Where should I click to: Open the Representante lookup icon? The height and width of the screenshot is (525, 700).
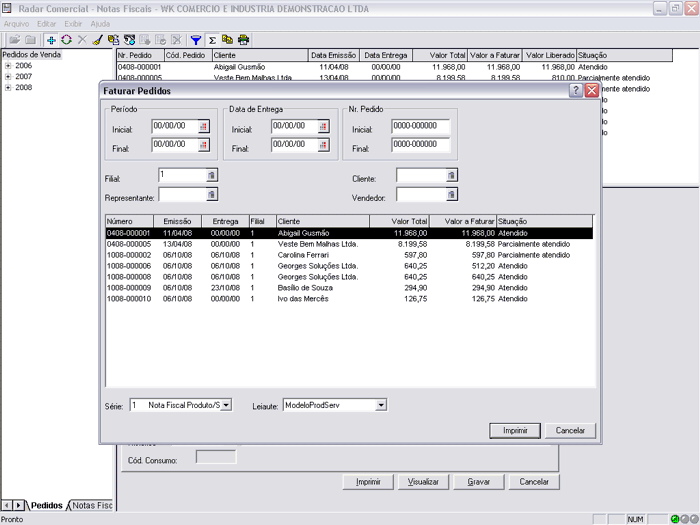(x=211, y=195)
